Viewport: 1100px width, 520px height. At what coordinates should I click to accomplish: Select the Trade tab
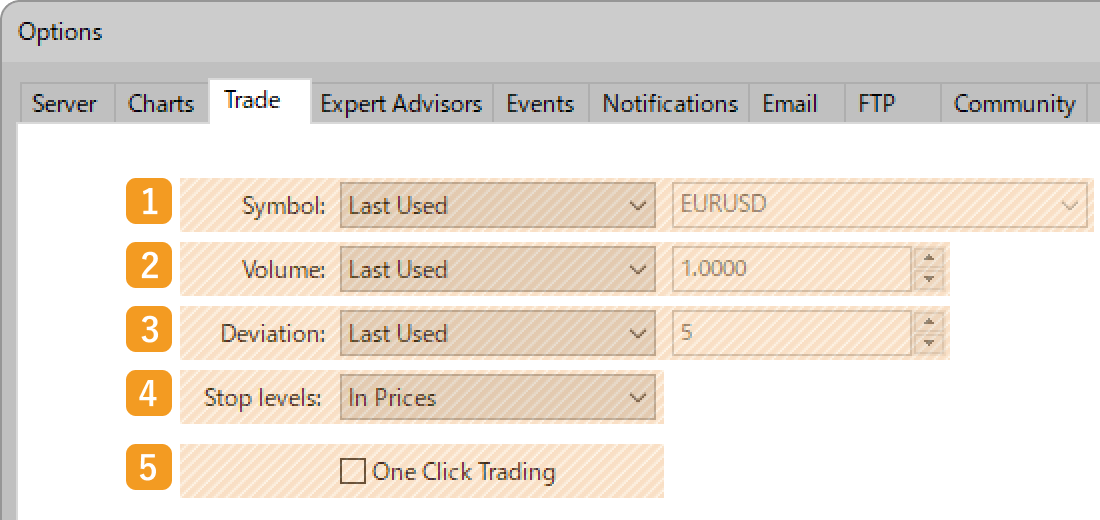252,100
